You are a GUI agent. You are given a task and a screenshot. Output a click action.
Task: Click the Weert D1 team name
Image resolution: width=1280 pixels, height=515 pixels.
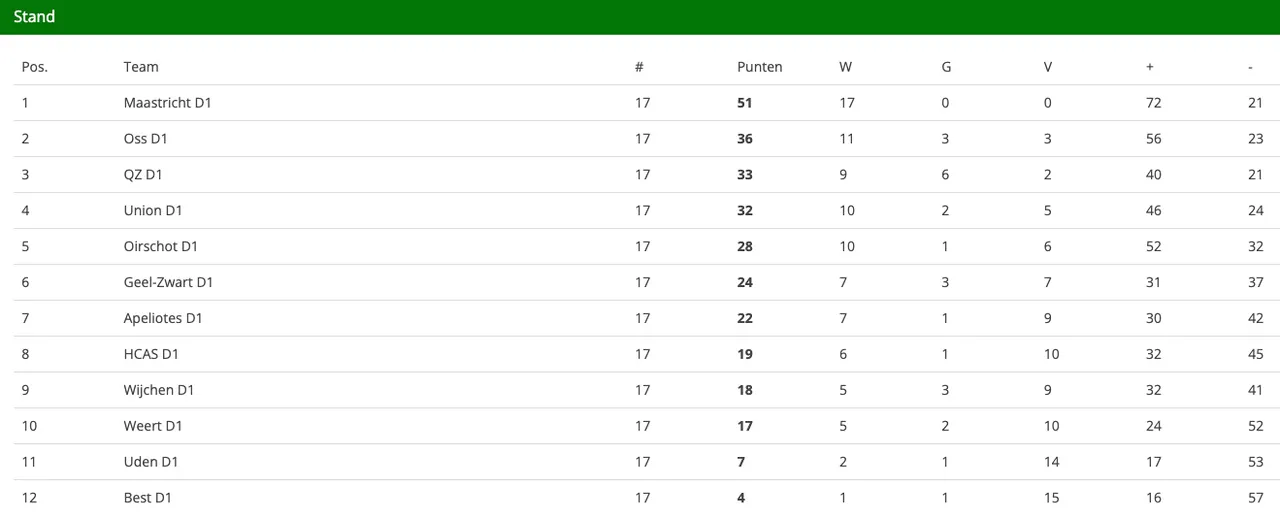(153, 427)
